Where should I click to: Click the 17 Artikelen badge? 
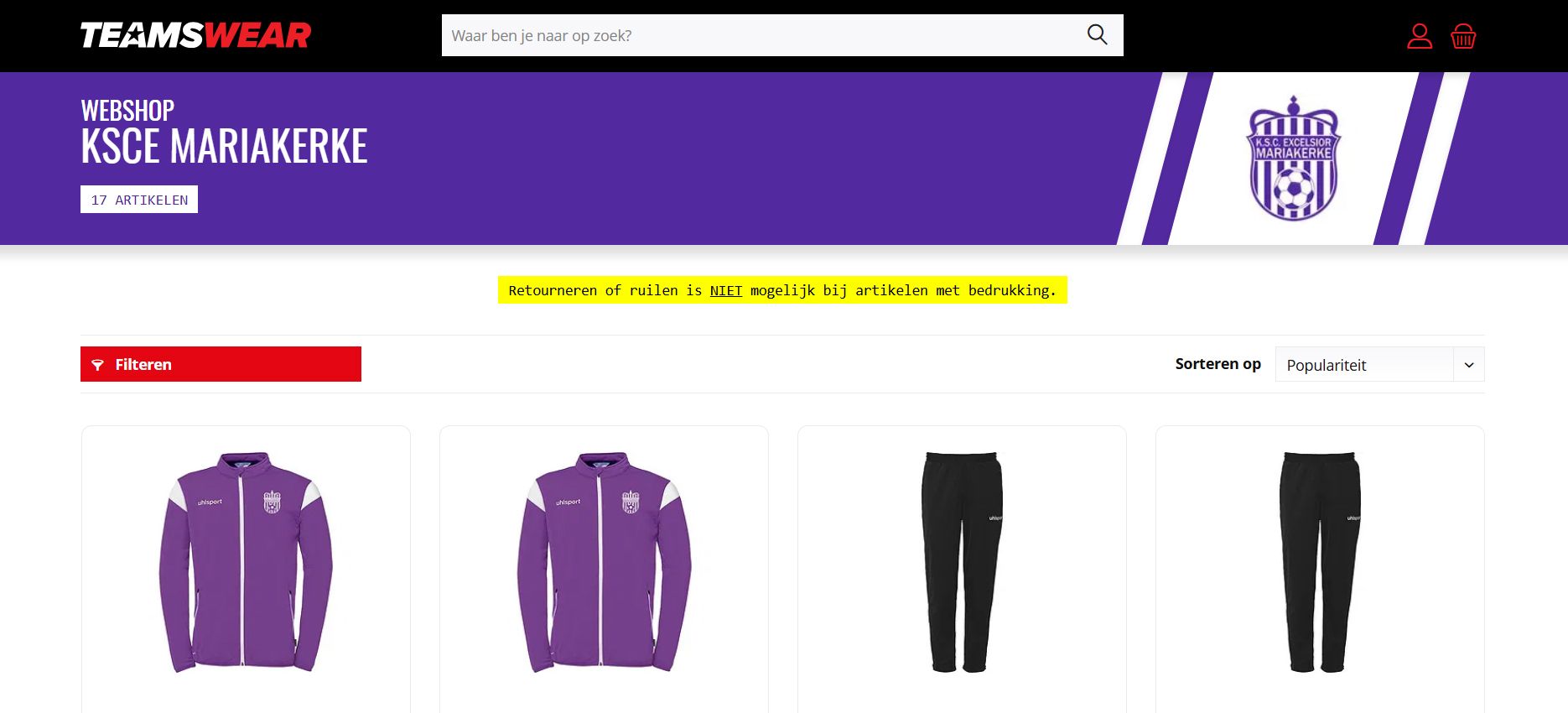139,200
